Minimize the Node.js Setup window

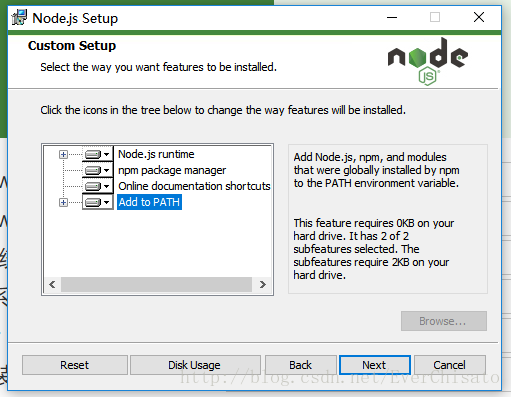392,17
